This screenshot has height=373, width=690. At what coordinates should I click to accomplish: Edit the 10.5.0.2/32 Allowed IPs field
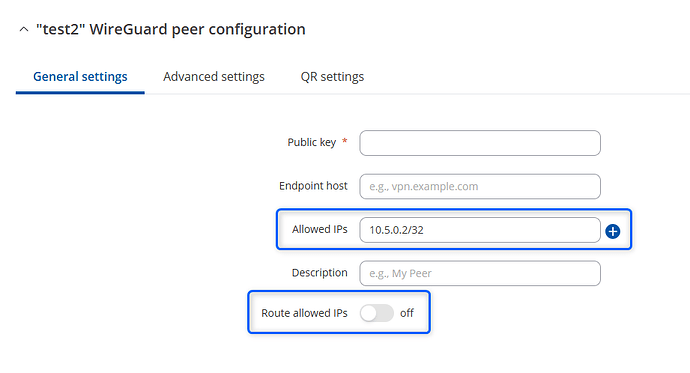480,230
